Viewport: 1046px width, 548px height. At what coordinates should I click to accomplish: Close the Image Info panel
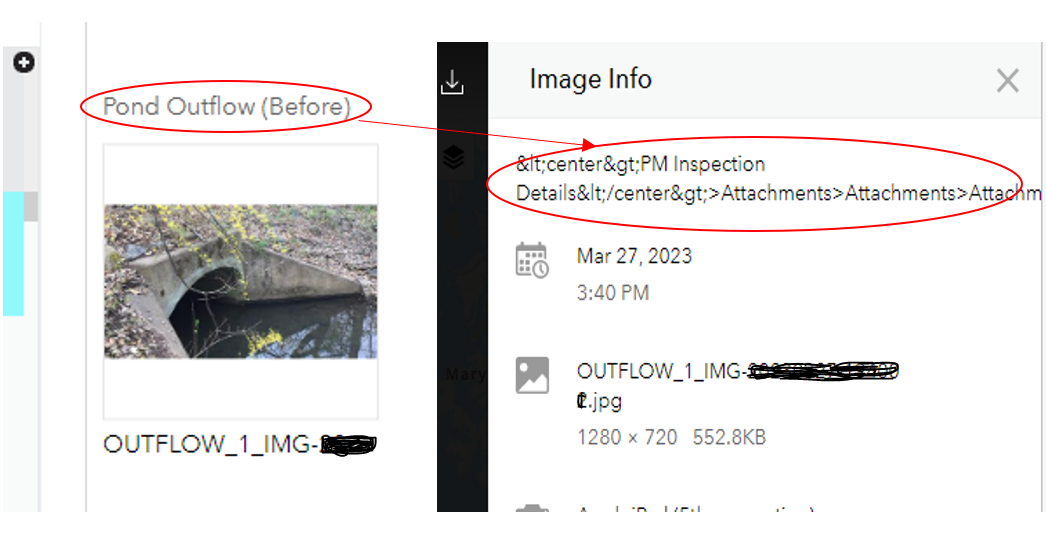1007,81
